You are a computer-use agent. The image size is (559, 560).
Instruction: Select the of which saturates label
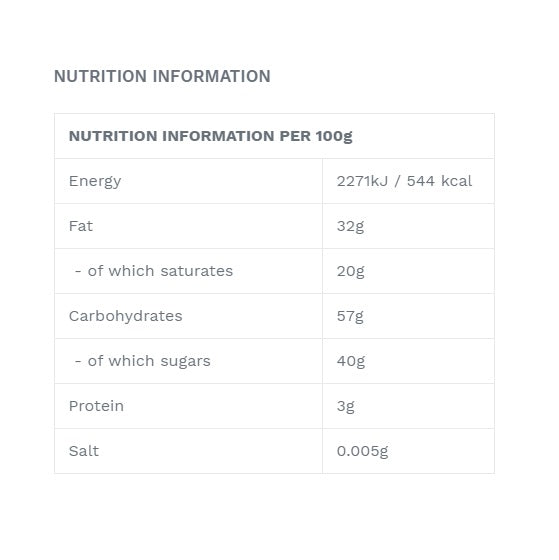pyautogui.click(x=154, y=271)
